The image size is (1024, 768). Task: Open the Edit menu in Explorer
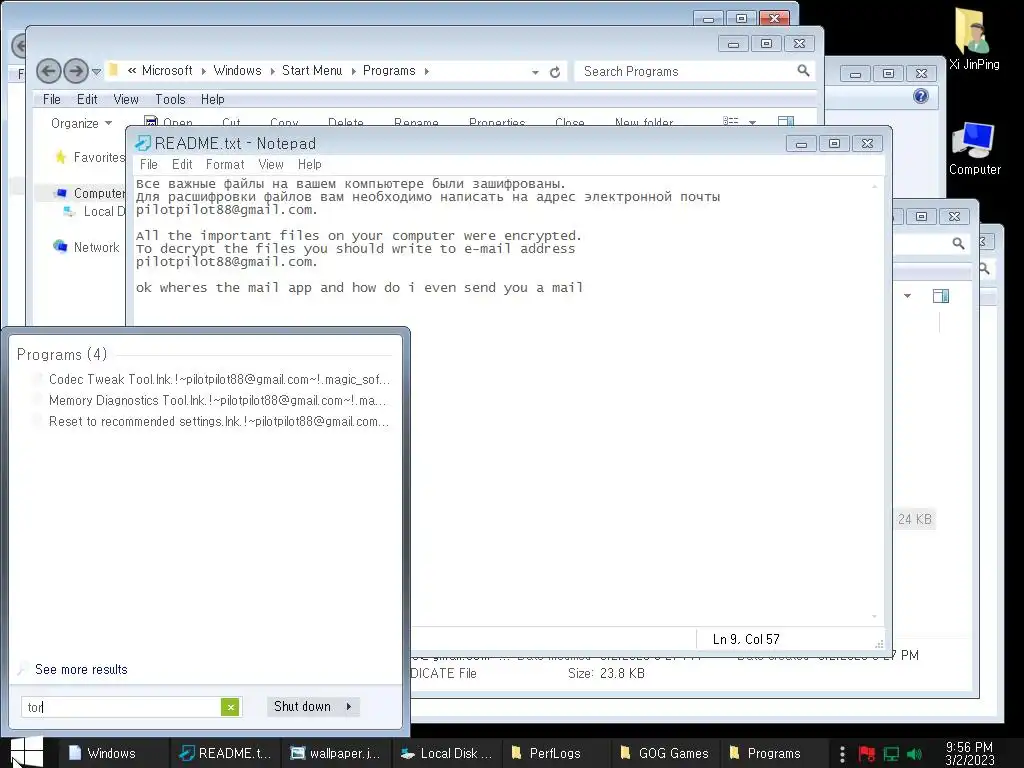[87, 99]
